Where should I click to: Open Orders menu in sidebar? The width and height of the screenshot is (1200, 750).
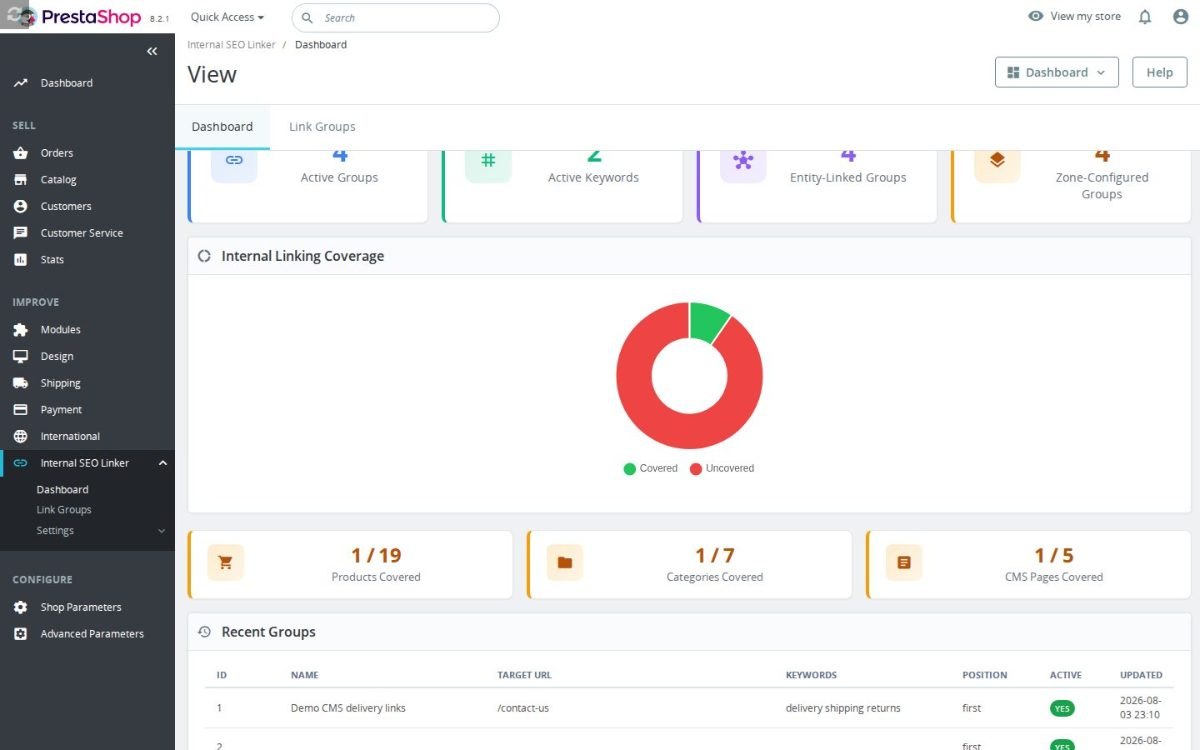(x=57, y=153)
